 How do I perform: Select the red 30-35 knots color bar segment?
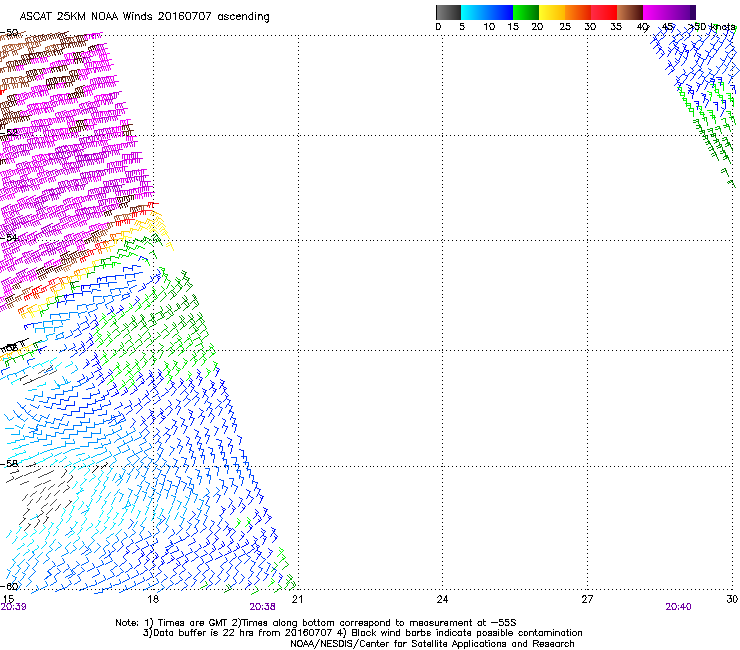(x=604, y=12)
